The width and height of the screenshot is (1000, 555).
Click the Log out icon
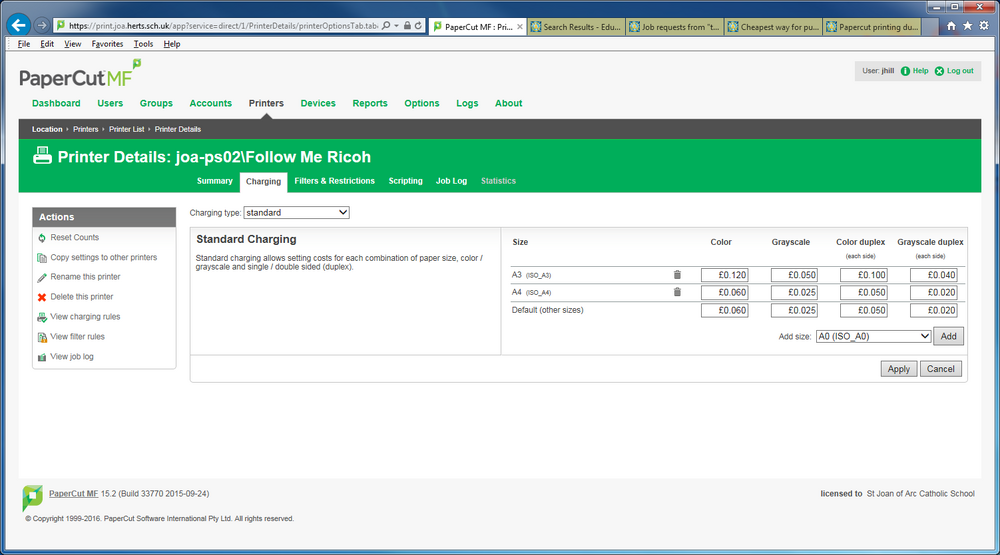tap(939, 71)
